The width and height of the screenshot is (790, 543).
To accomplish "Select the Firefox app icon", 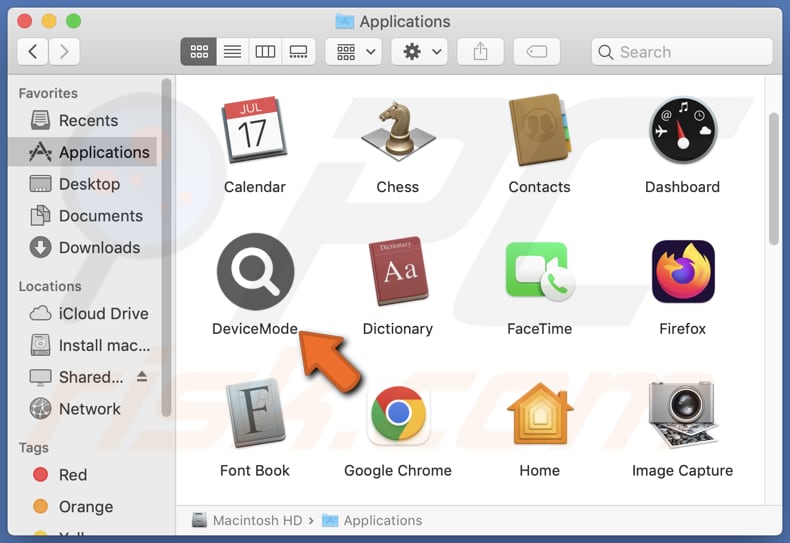I will tap(683, 272).
